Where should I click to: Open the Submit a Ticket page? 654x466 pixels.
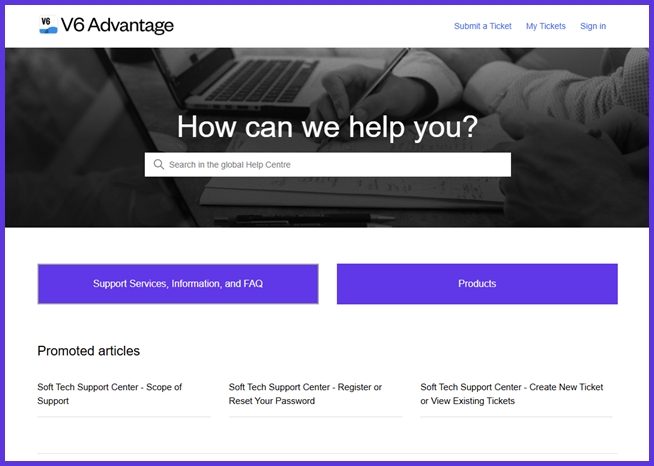point(482,26)
